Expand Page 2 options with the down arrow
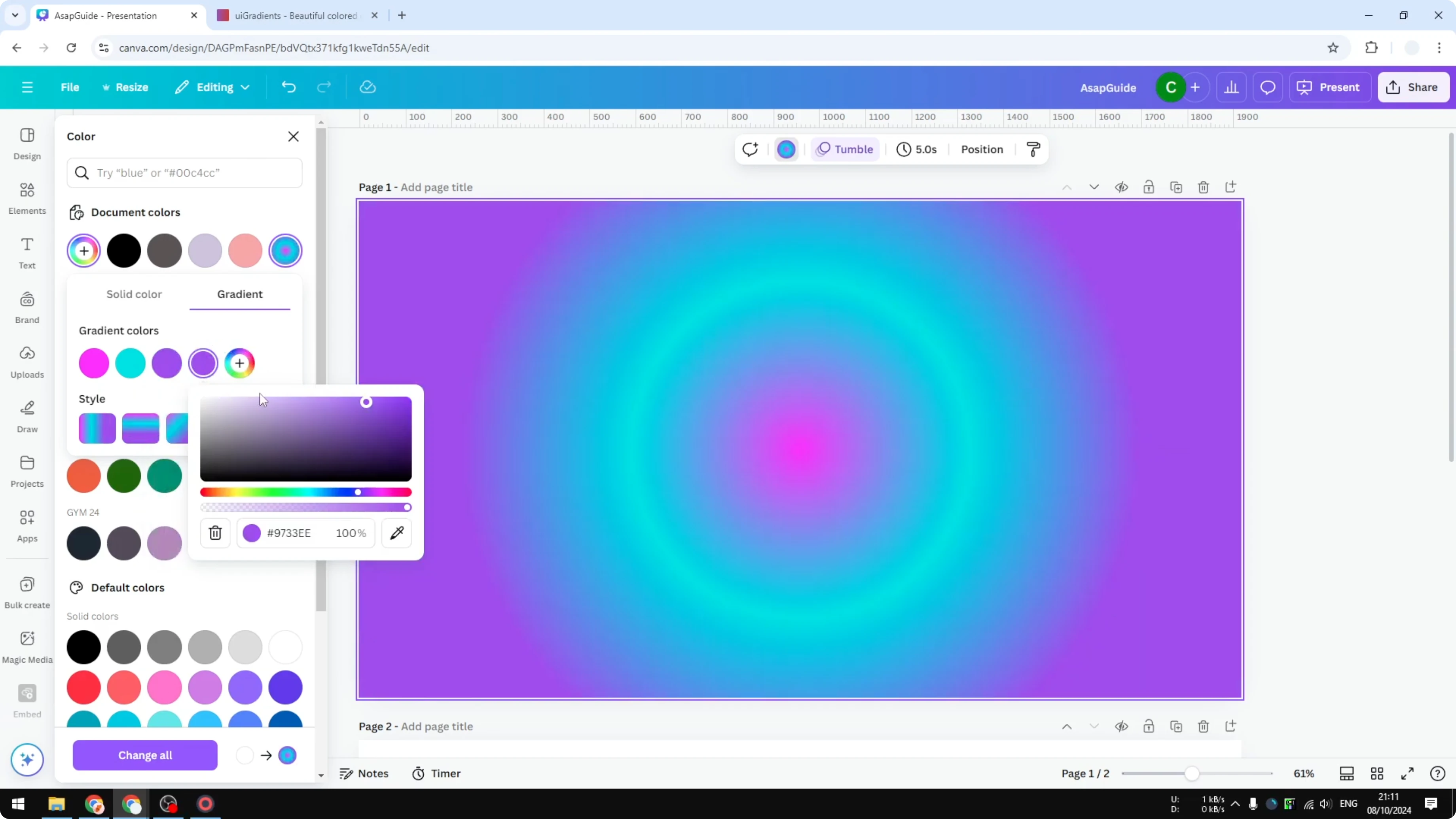Screen dimensions: 1456x819 click(1094, 726)
